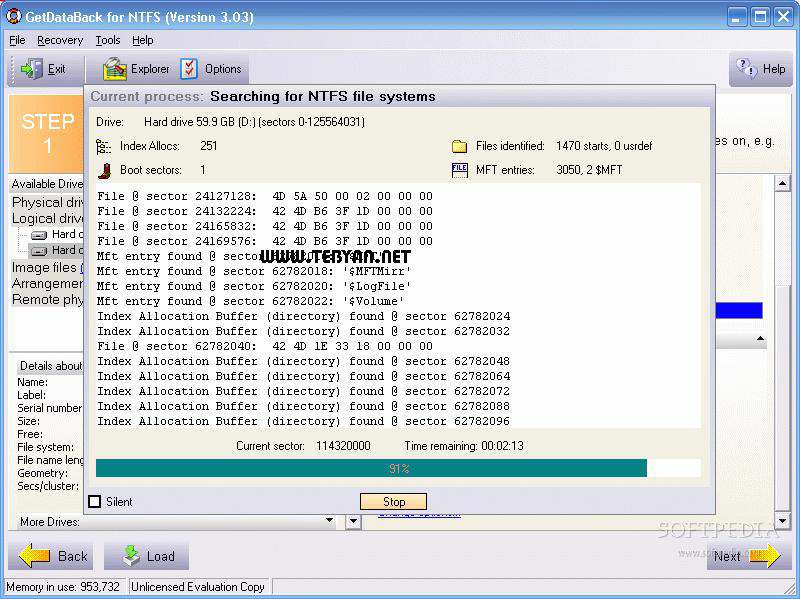
Task: Enable the Silent checkbox
Action: point(97,501)
